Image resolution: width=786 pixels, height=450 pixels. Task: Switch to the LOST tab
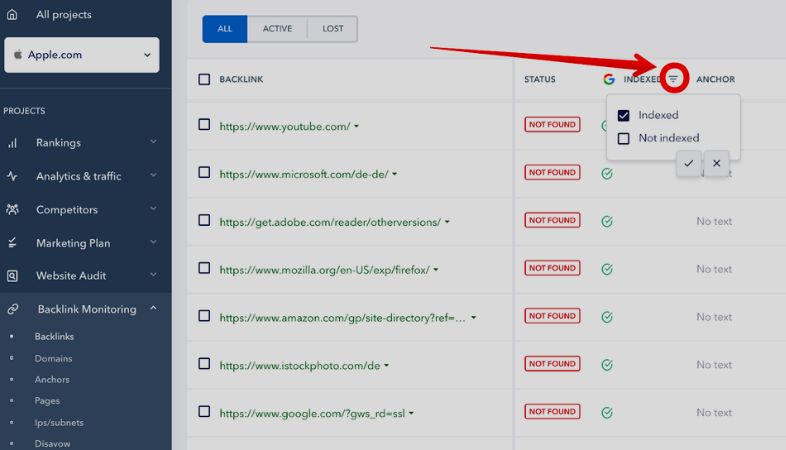click(x=333, y=29)
